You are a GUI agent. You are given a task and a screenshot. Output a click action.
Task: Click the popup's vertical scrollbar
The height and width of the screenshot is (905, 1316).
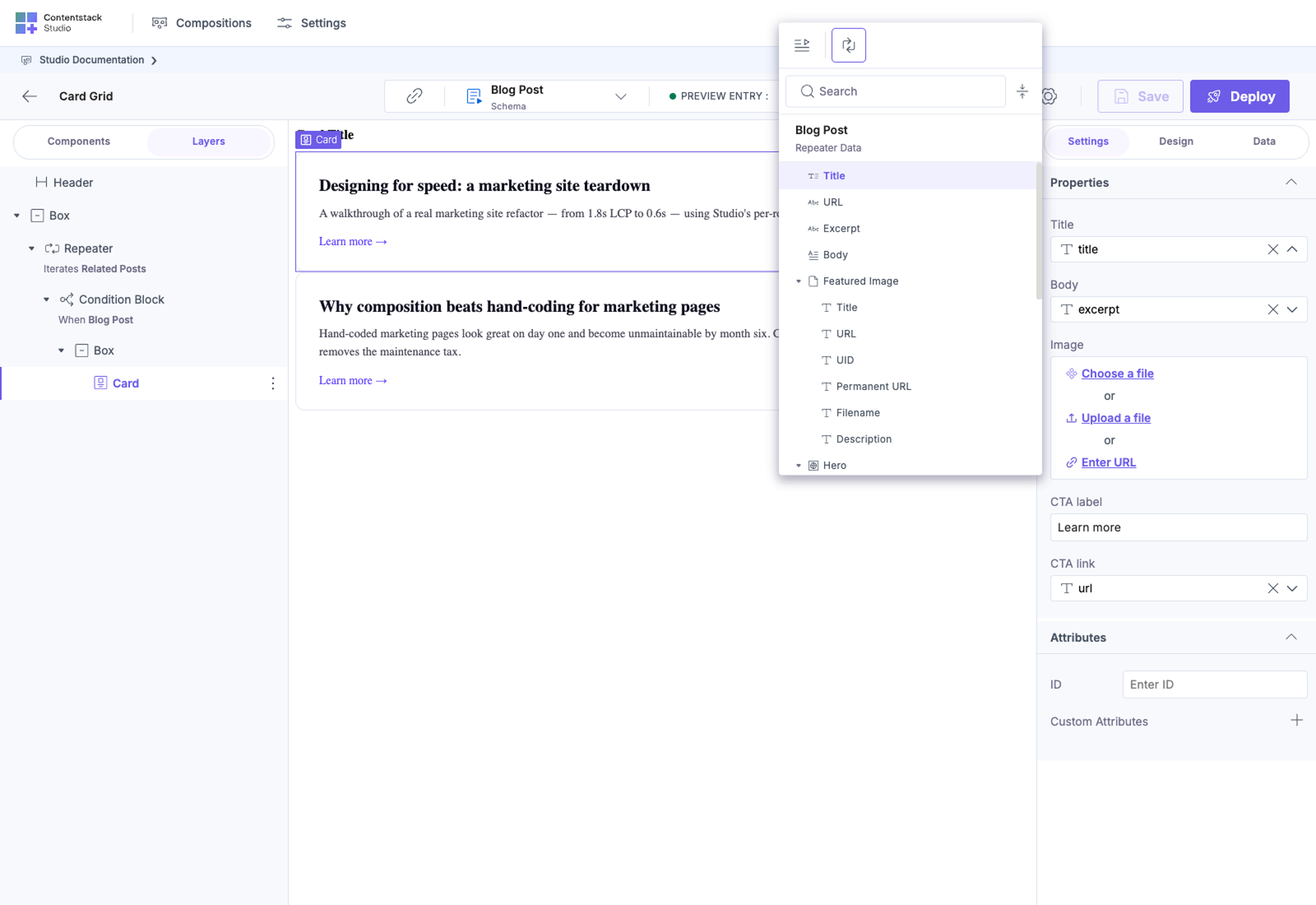click(x=1038, y=231)
